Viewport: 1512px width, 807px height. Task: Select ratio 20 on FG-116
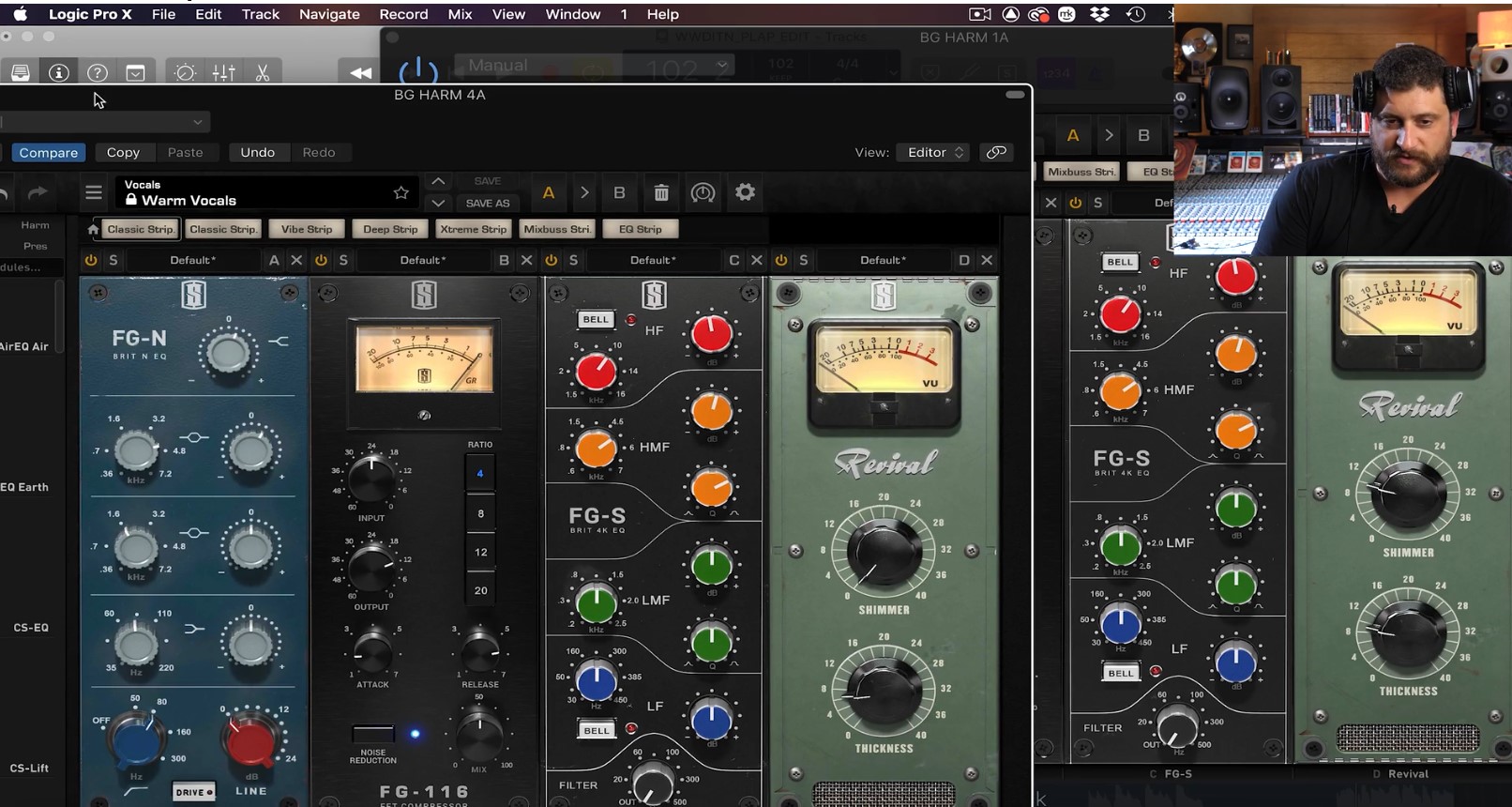pyautogui.click(x=481, y=590)
